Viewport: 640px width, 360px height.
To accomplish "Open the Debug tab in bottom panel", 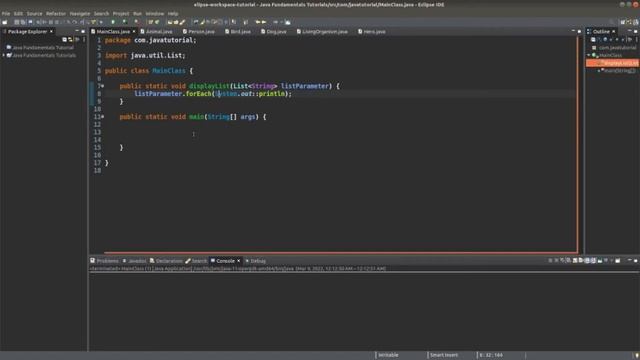I will pyautogui.click(x=256, y=261).
